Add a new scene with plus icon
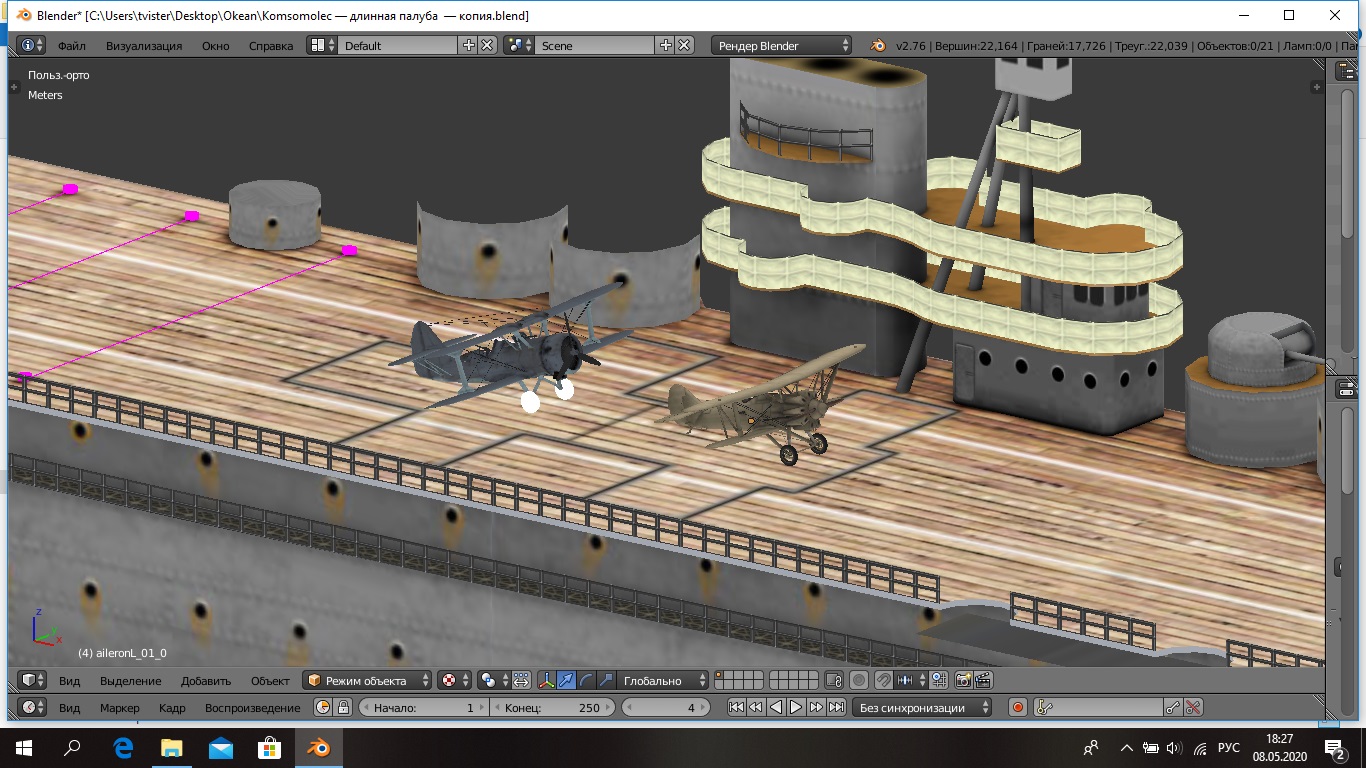Screen dimensions: 1366x768 666,45
